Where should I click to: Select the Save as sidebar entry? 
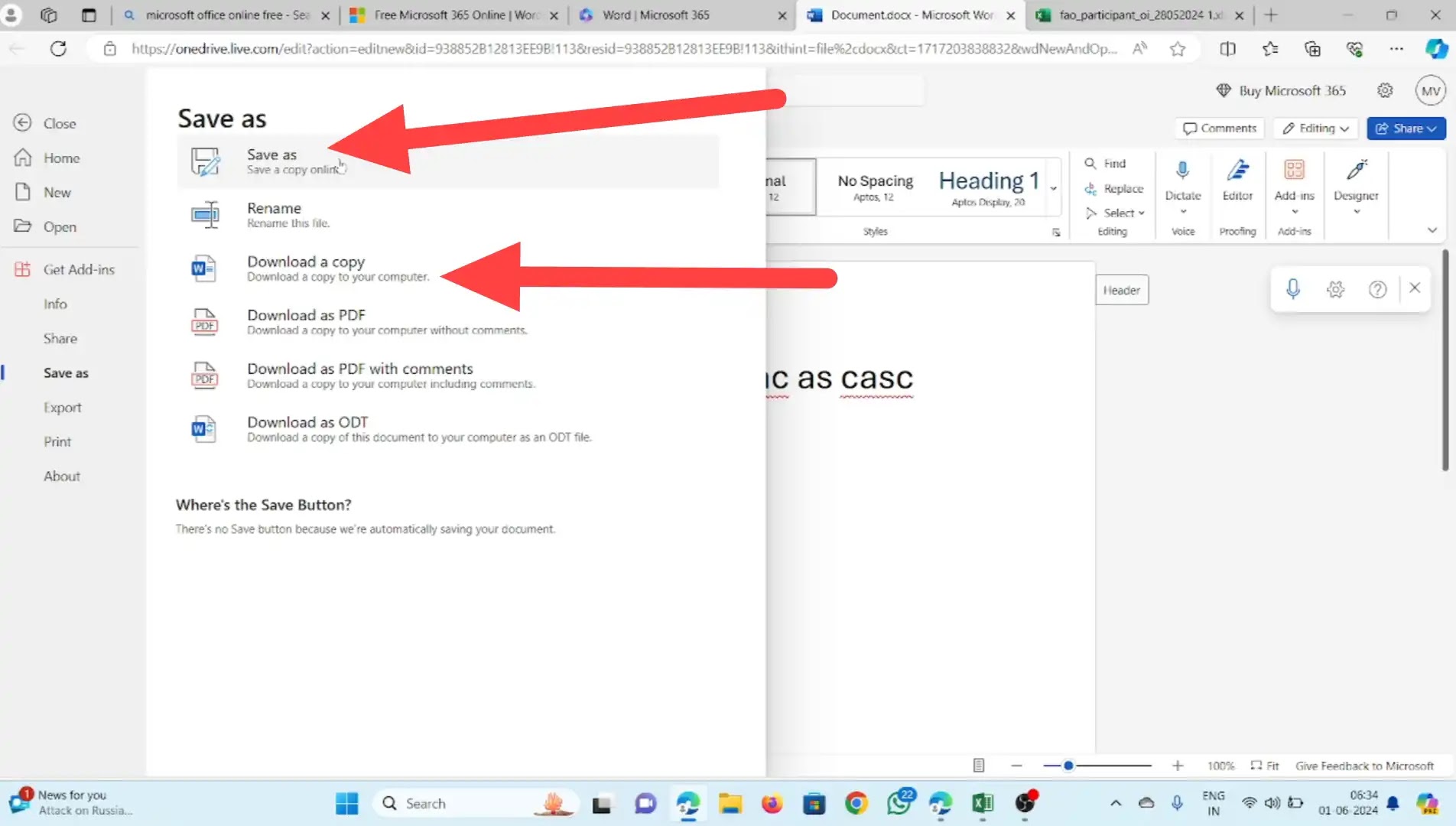point(66,372)
